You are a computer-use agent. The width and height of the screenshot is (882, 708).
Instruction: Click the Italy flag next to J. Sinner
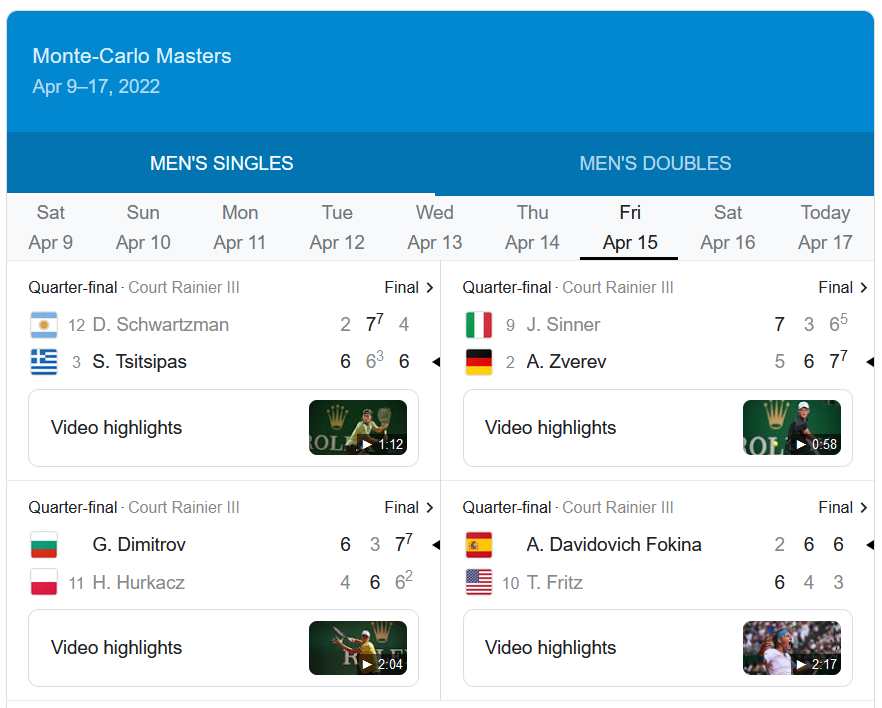479,325
